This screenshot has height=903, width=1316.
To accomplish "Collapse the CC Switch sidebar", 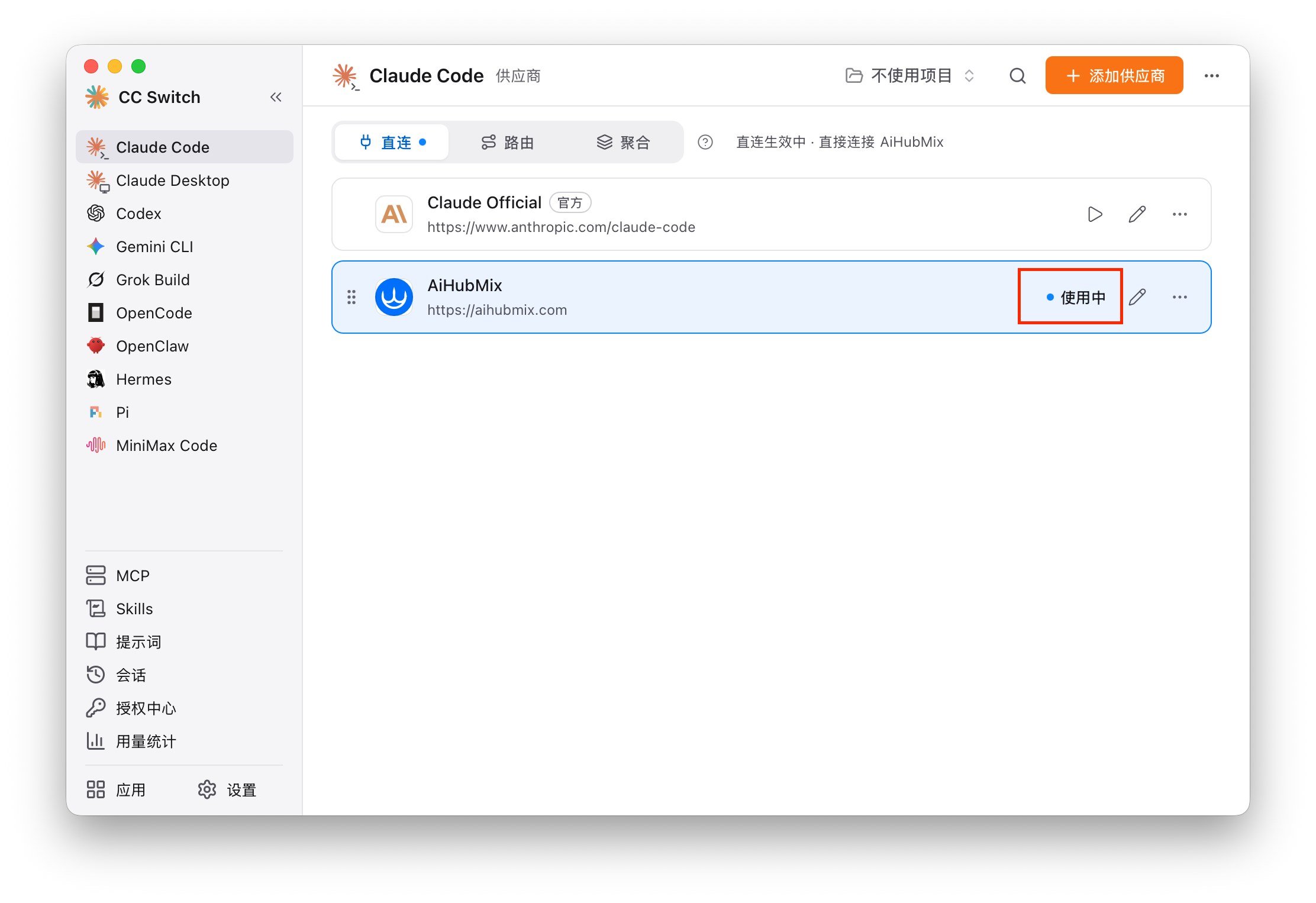I will 276,97.
